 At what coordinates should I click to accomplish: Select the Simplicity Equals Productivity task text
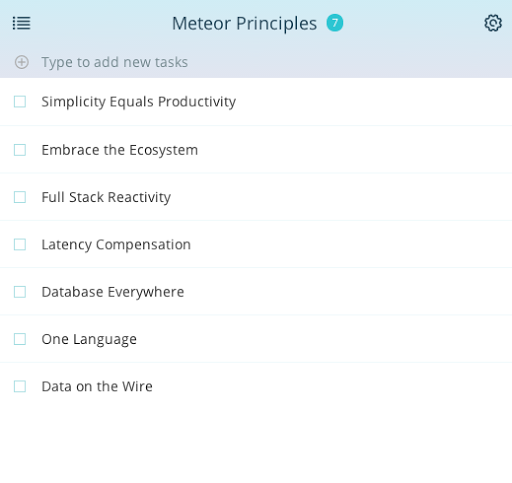click(139, 102)
